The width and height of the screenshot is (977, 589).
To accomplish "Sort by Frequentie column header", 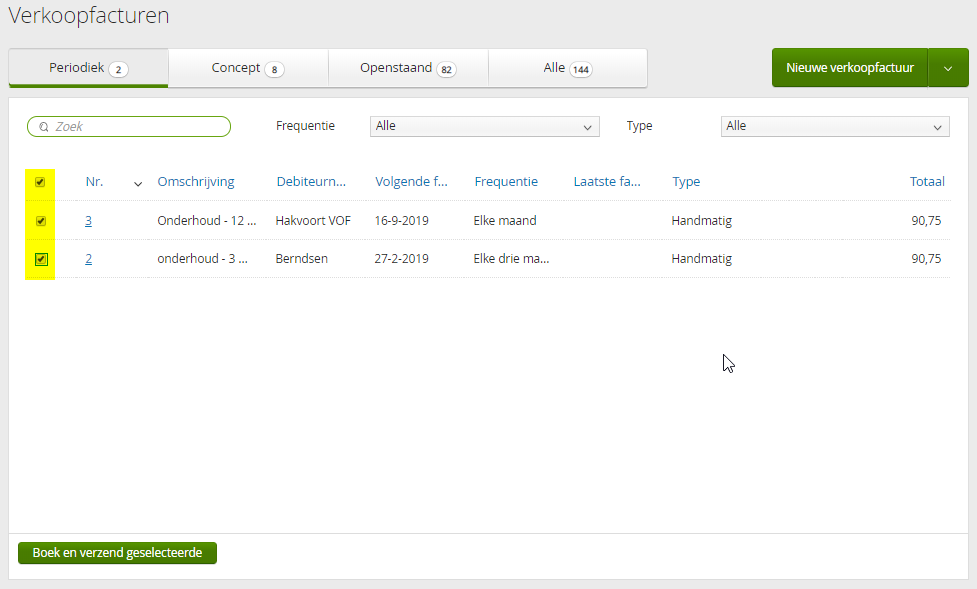I will click(506, 181).
